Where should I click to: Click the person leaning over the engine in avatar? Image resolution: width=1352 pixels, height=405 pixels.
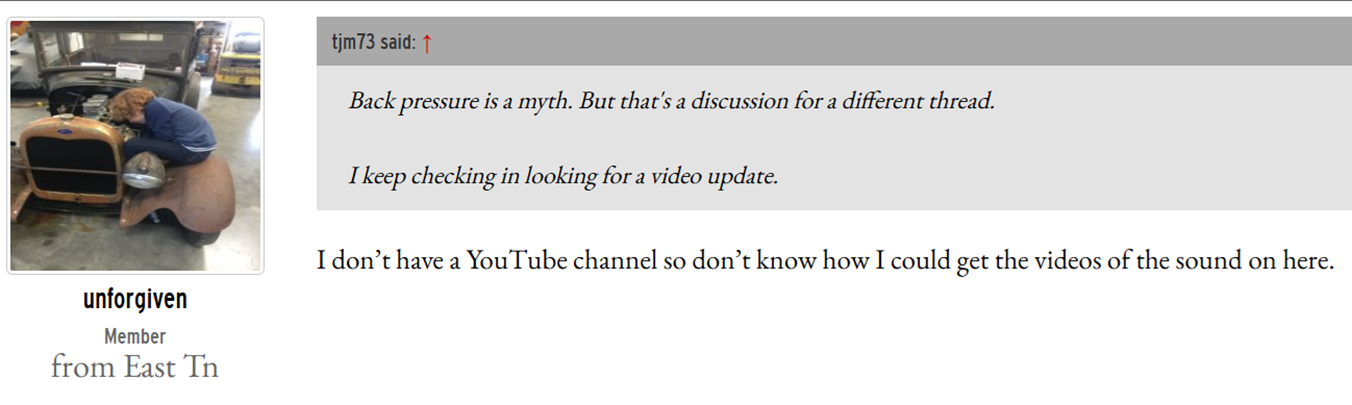coord(165,125)
